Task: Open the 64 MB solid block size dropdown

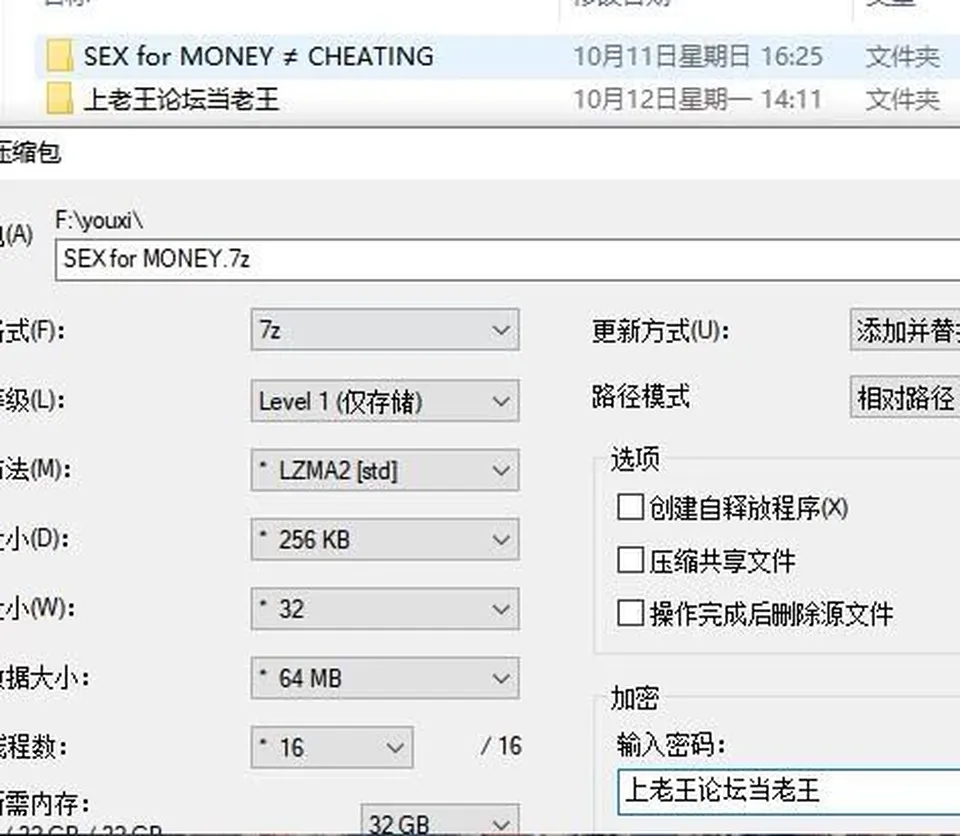Action: [x=385, y=678]
